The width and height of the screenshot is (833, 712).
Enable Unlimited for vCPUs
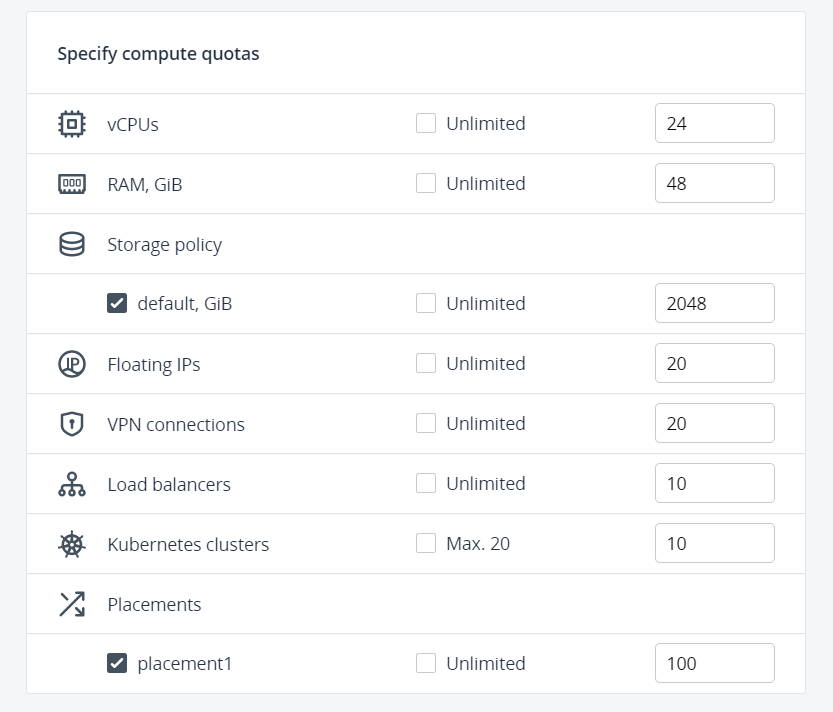point(426,124)
